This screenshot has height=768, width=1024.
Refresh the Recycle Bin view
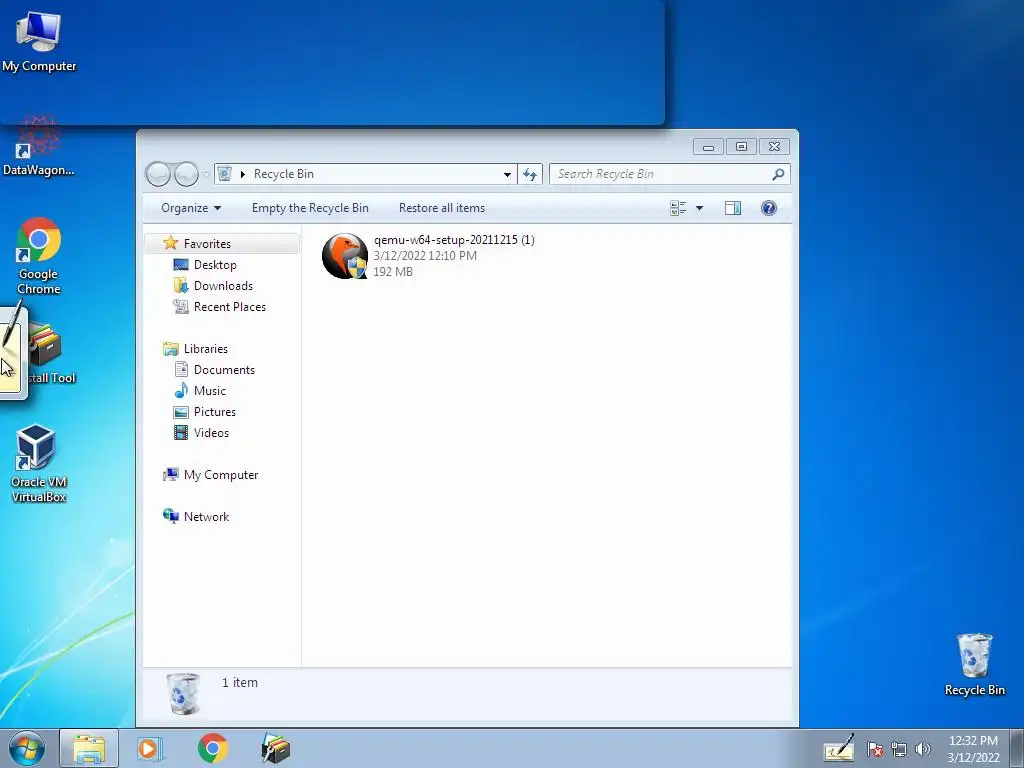tap(530, 174)
